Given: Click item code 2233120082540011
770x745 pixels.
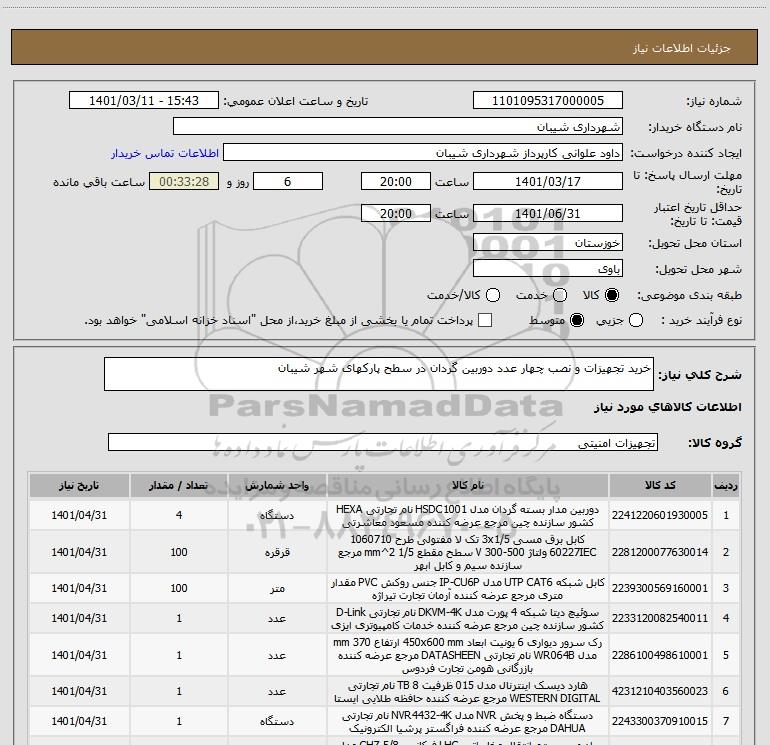Looking at the screenshot, I should coord(660,618).
